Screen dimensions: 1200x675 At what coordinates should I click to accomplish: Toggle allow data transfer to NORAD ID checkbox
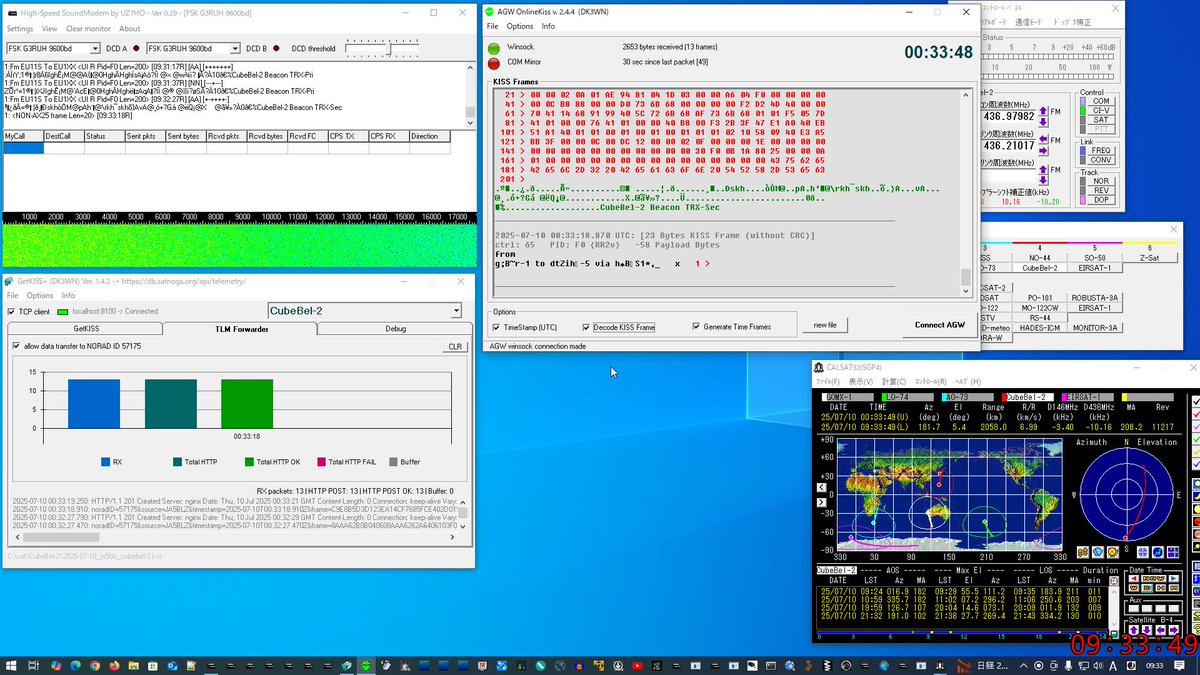pyautogui.click(x=16, y=346)
